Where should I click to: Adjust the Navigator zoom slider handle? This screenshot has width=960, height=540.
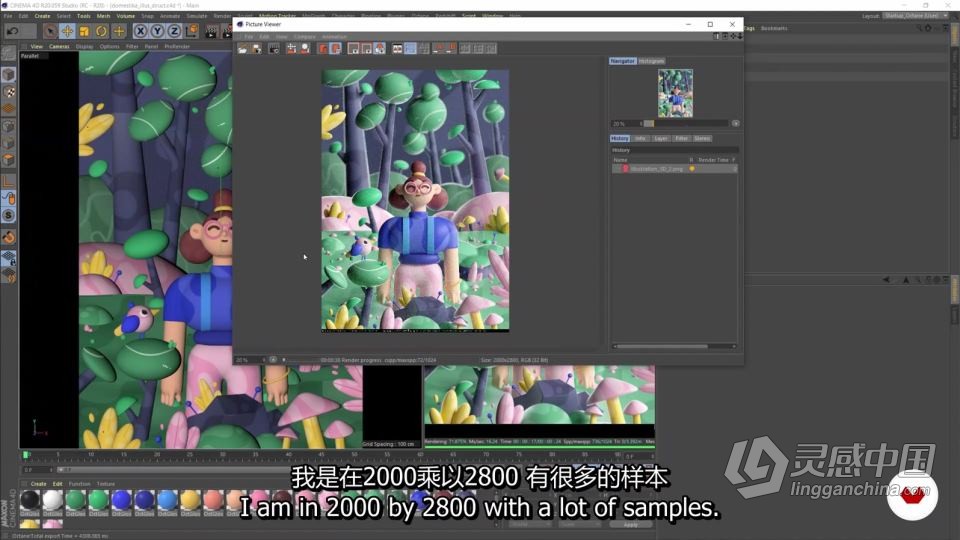[649, 124]
